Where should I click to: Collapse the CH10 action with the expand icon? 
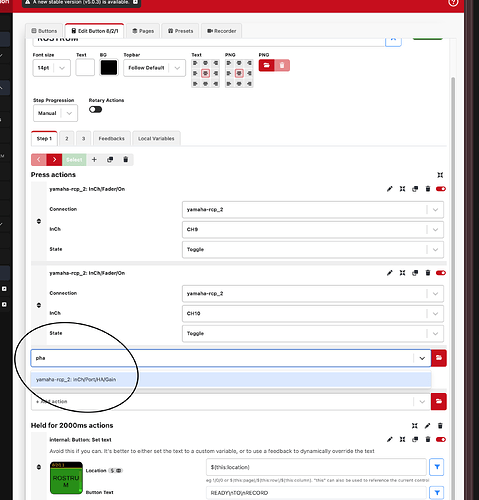point(402,273)
